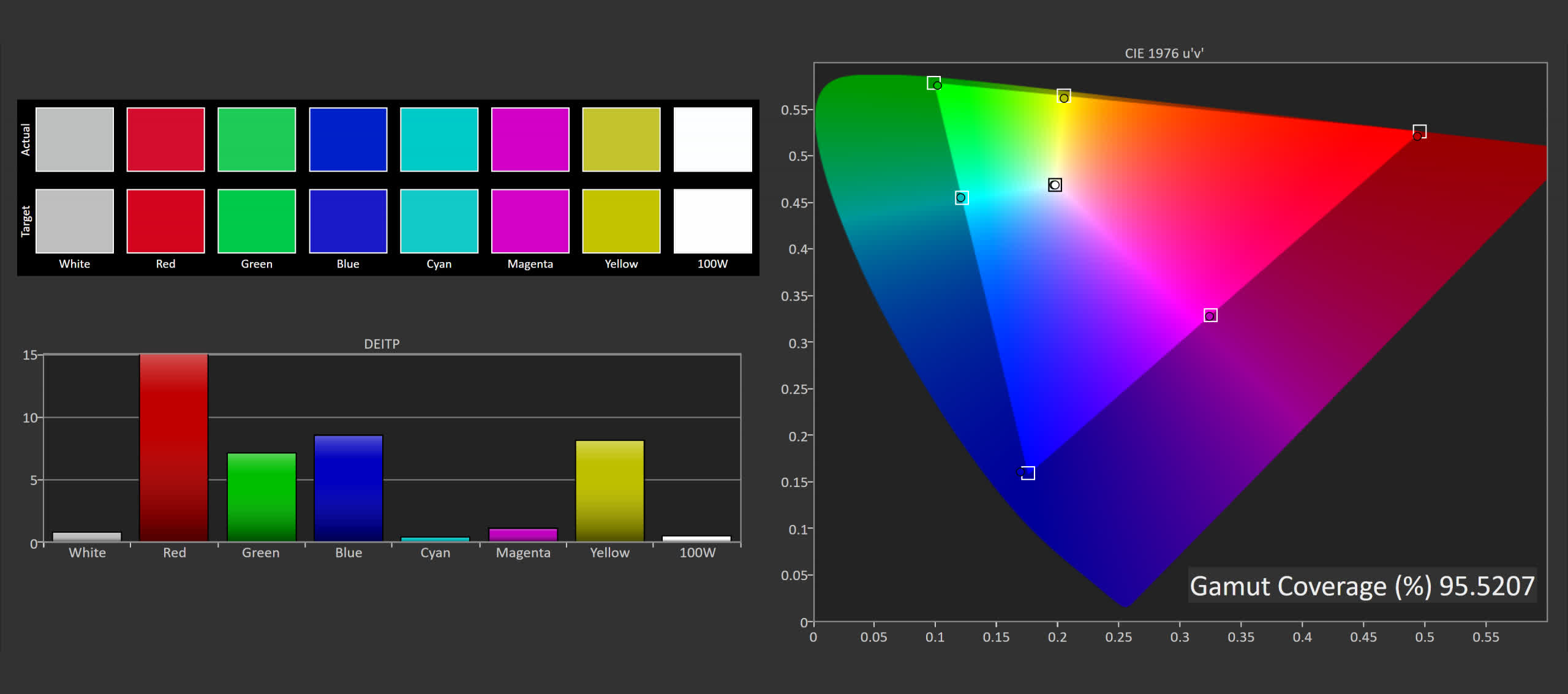Select the Actual 100W white swatch
This screenshot has height=694, width=1568.
712,140
